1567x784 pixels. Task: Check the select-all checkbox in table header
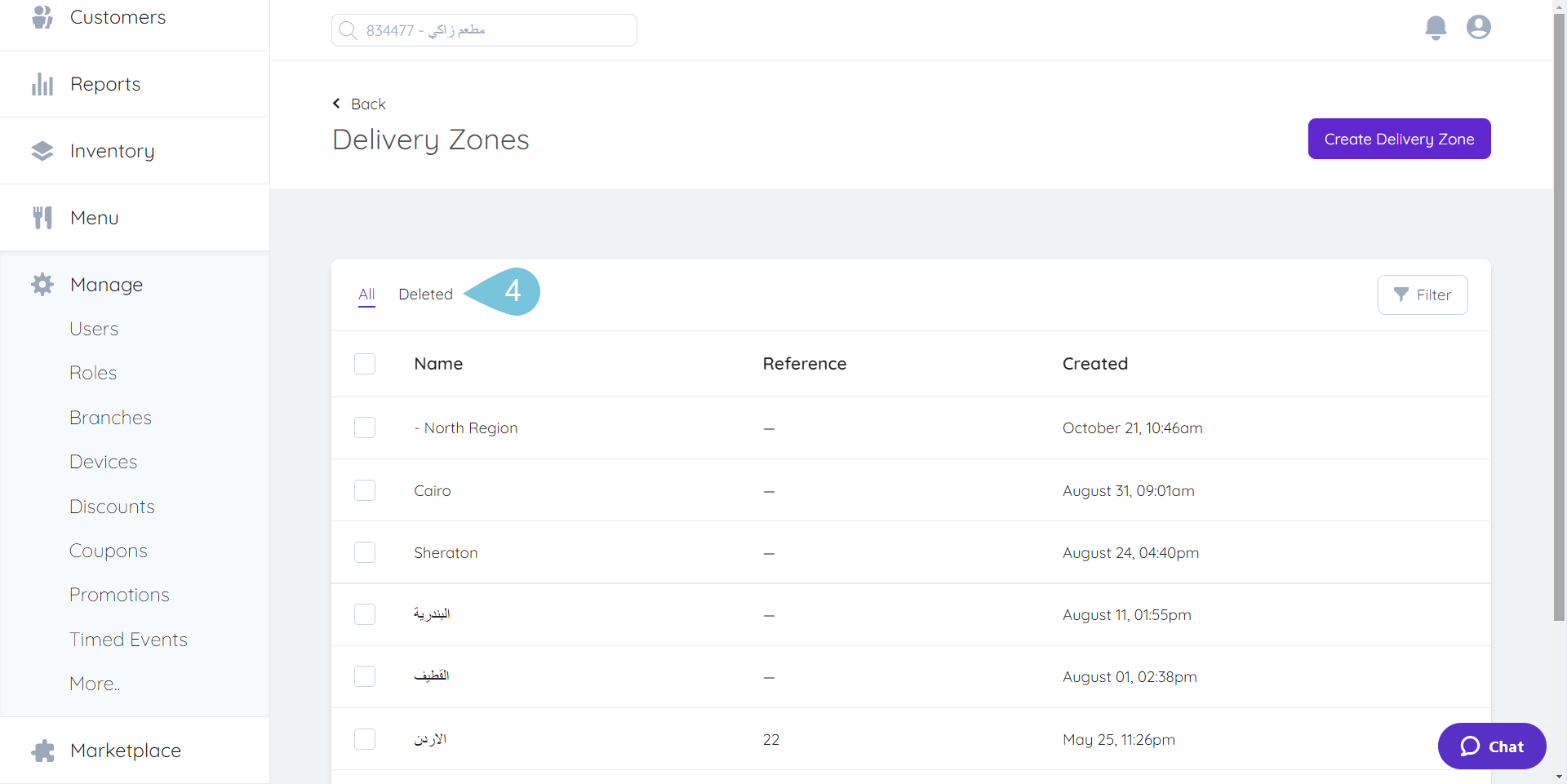[365, 364]
